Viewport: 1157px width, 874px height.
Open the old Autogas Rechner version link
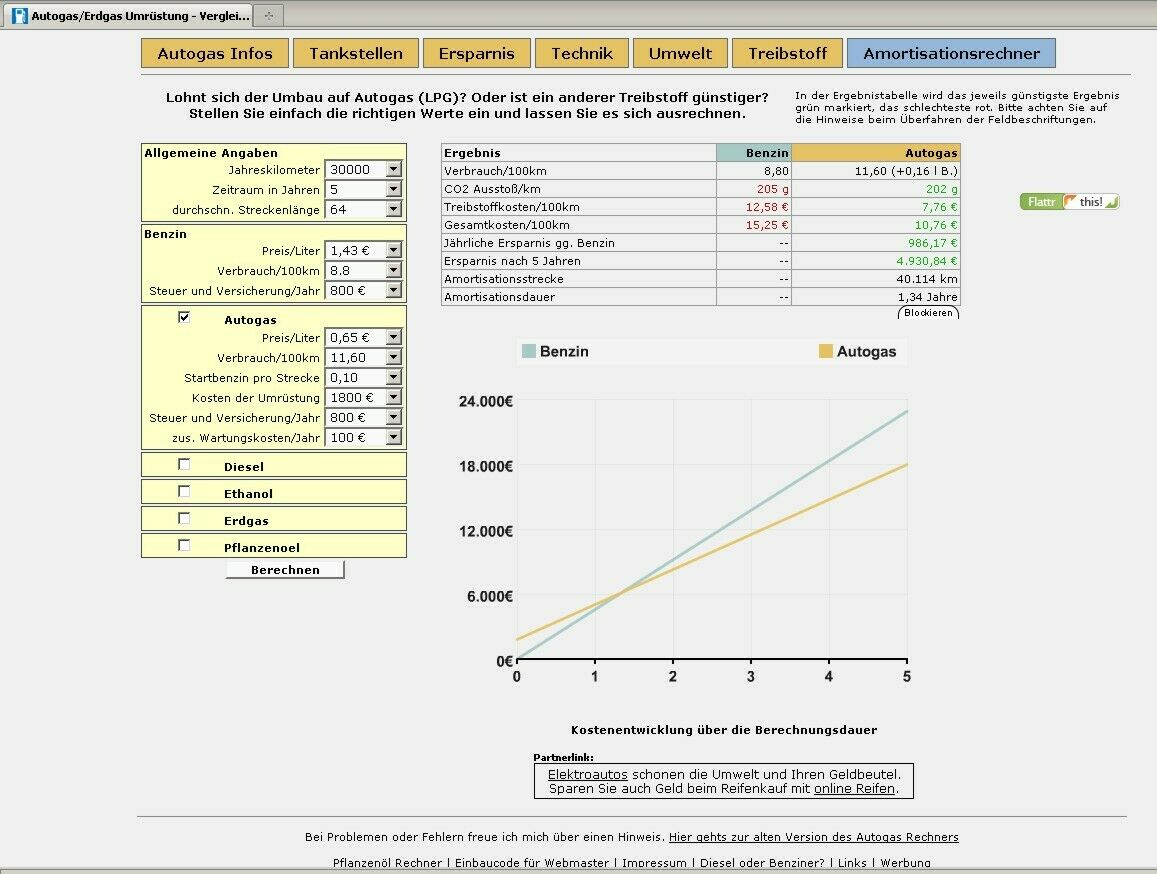(x=814, y=837)
